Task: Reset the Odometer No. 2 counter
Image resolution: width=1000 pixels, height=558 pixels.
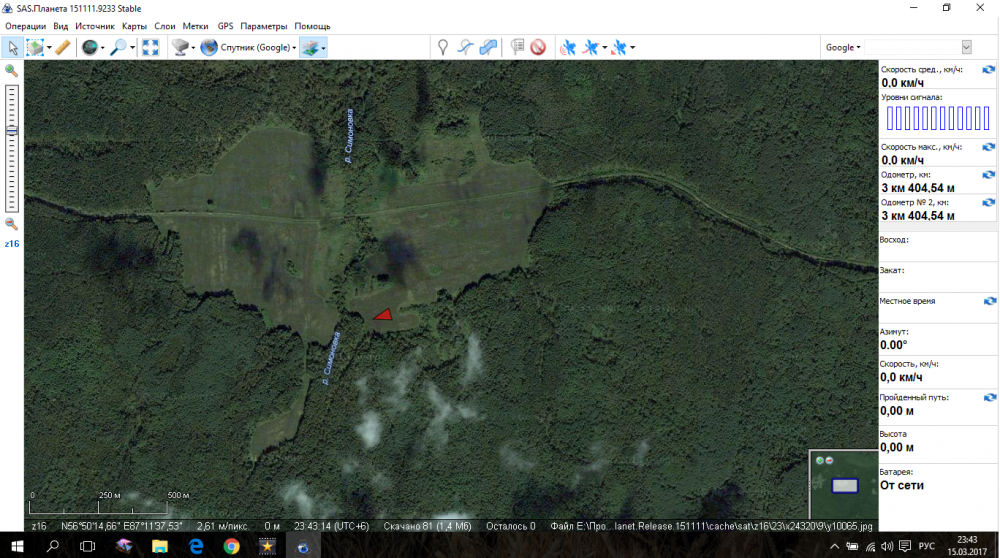Action: (x=988, y=202)
